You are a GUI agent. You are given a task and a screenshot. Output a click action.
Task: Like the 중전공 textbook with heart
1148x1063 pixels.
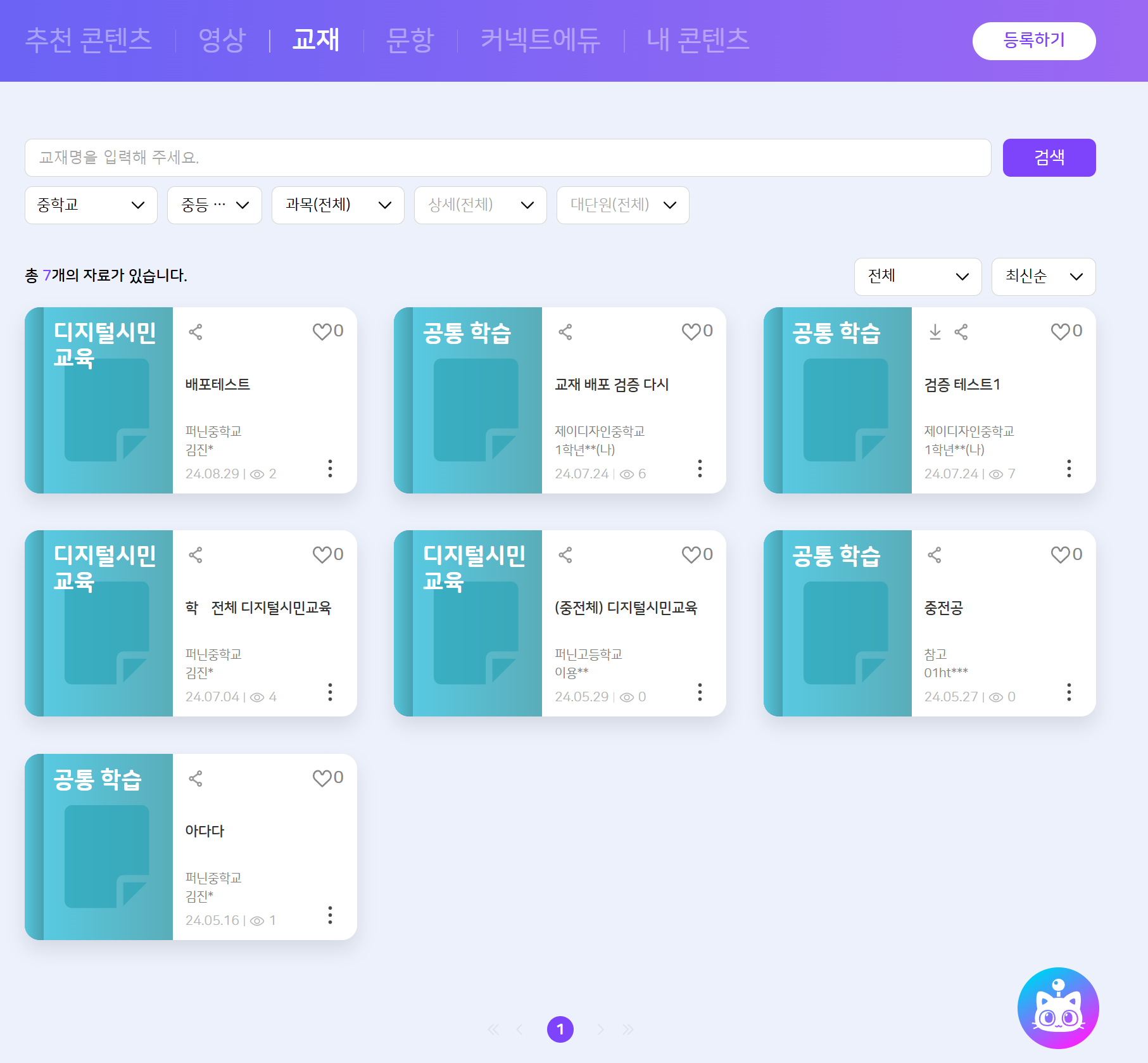coord(1061,555)
